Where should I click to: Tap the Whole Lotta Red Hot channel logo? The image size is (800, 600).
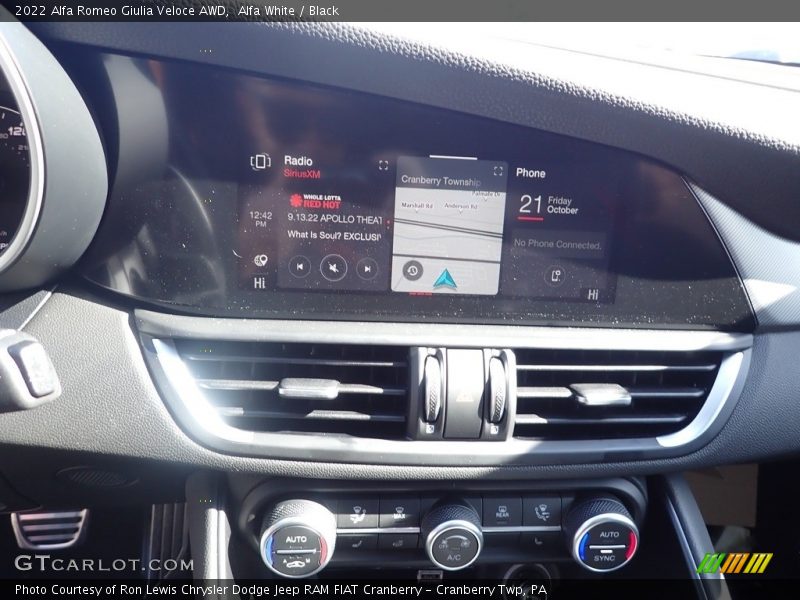314,201
